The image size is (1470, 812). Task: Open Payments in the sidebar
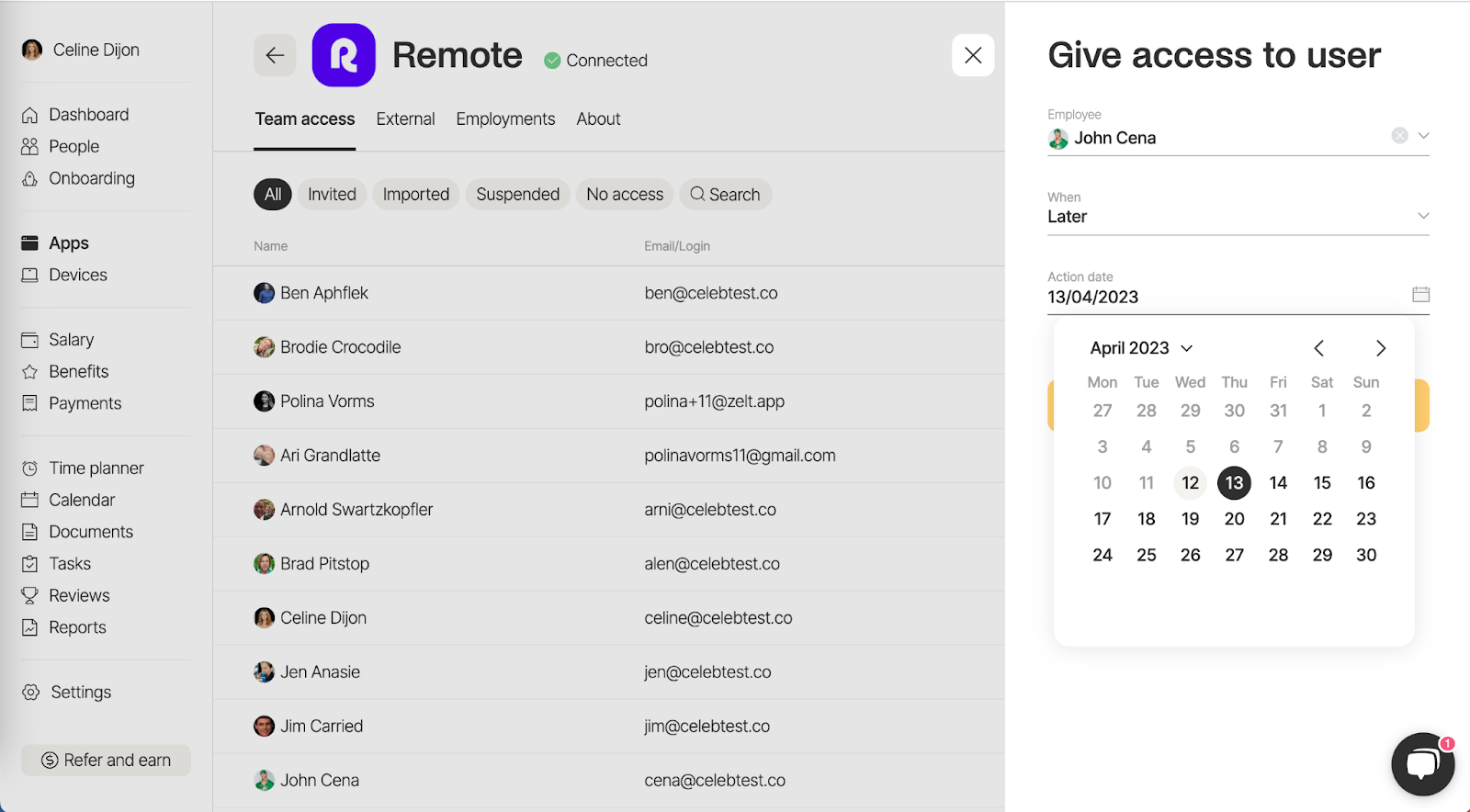[x=72, y=403]
